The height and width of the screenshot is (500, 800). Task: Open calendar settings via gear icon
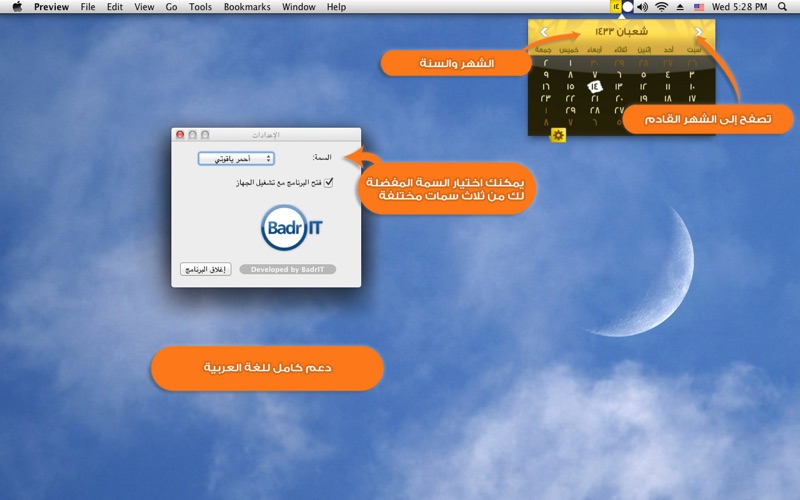click(x=558, y=135)
